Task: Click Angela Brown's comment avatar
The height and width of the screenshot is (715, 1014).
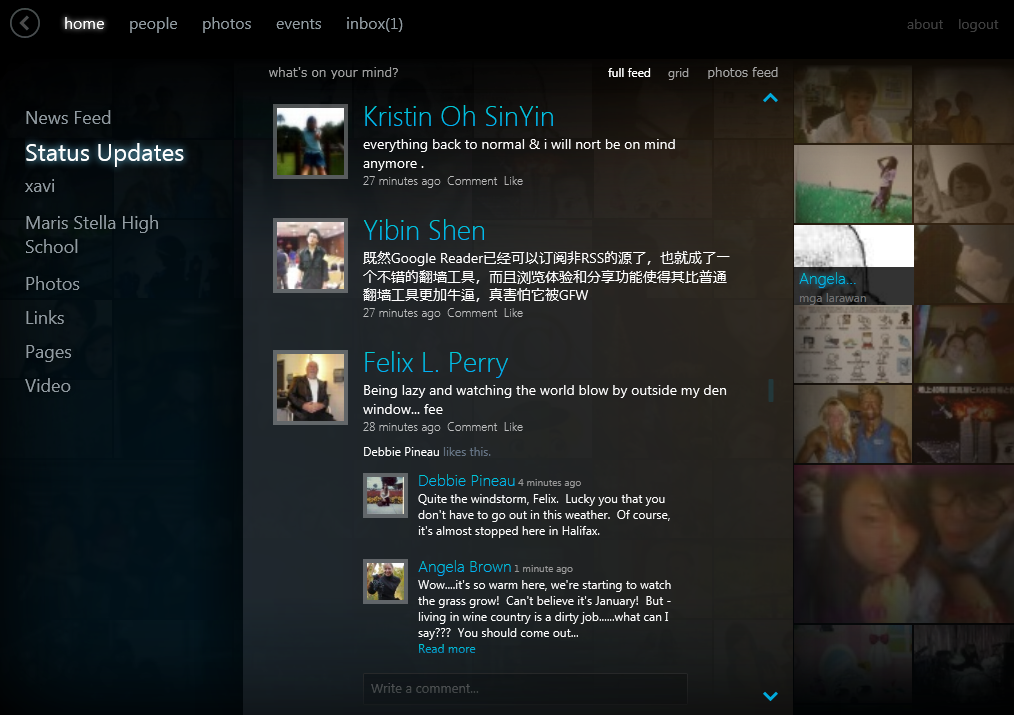Action: (385, 582)
